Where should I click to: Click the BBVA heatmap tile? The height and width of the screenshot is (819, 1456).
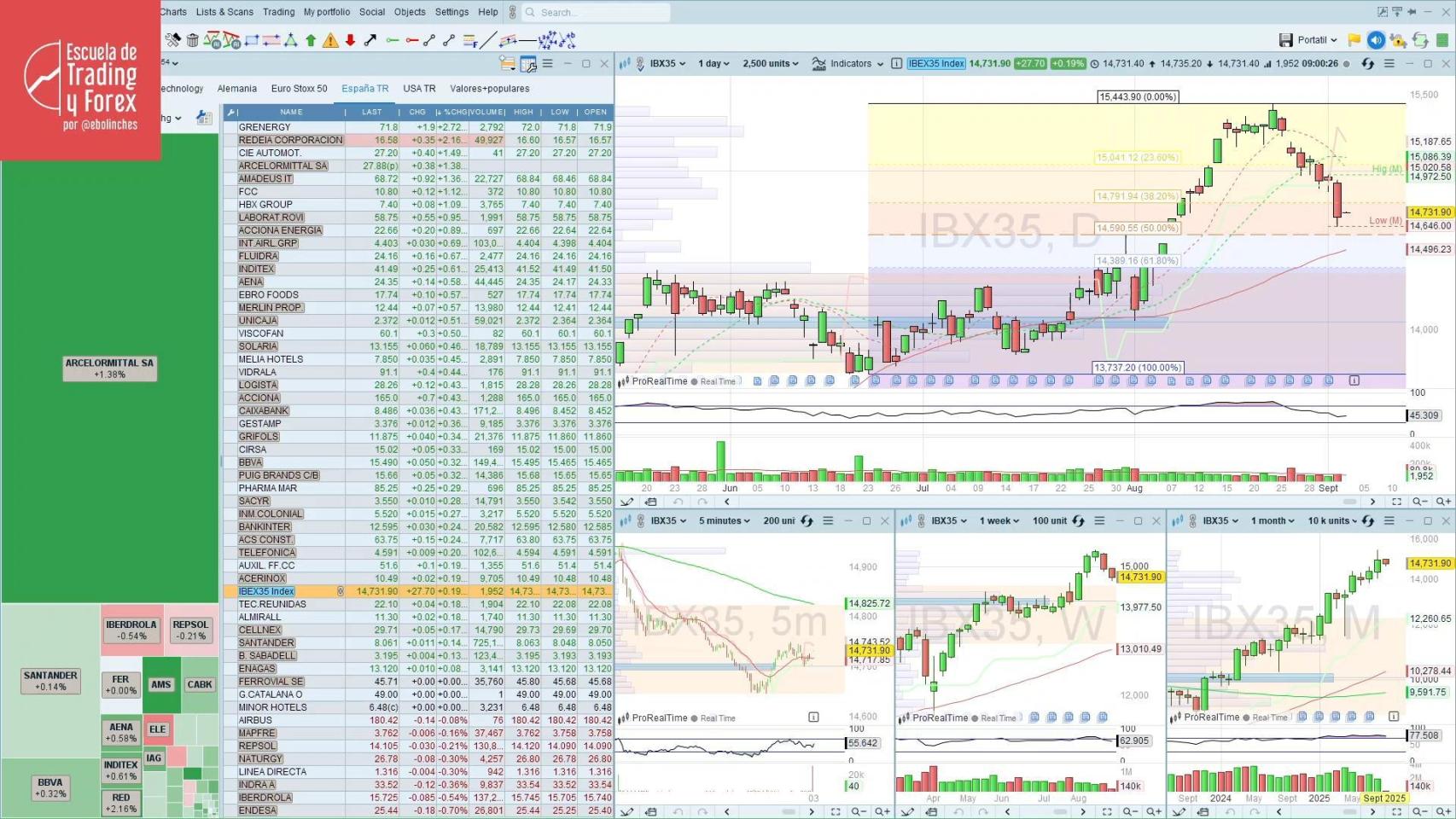click(x=50, y=787)
